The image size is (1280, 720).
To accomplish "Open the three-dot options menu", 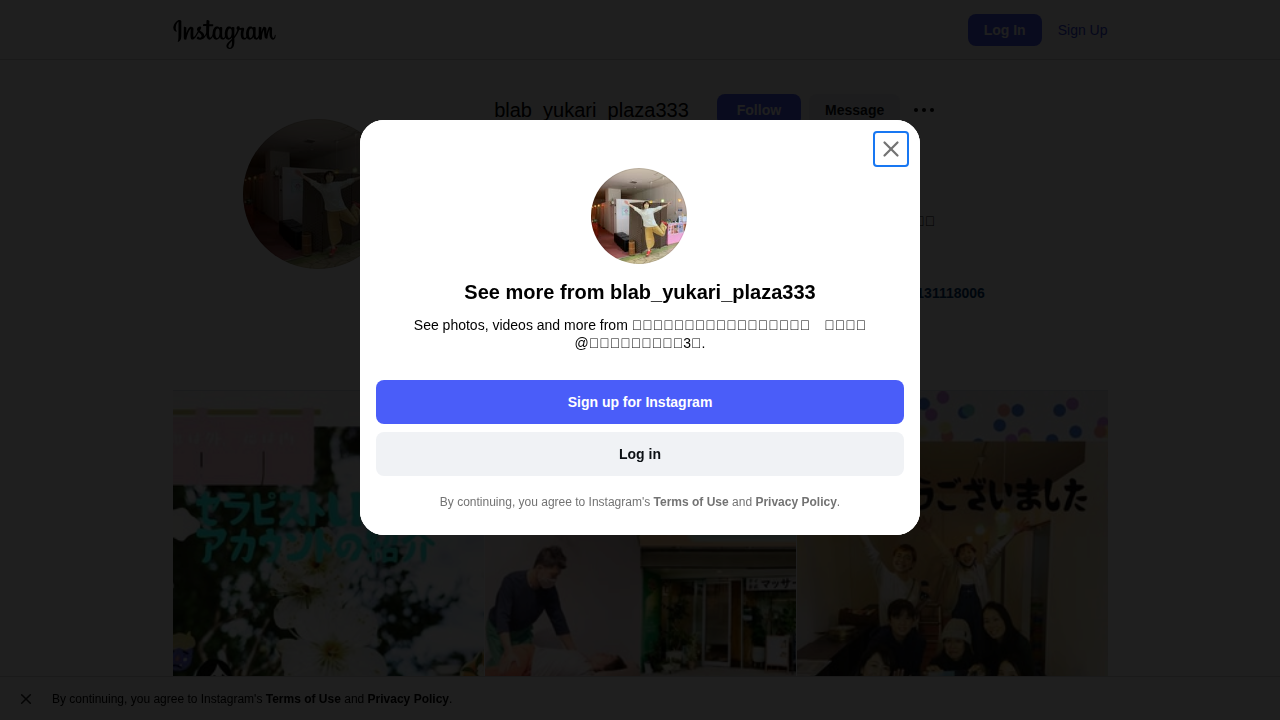I will coord(924,110).
